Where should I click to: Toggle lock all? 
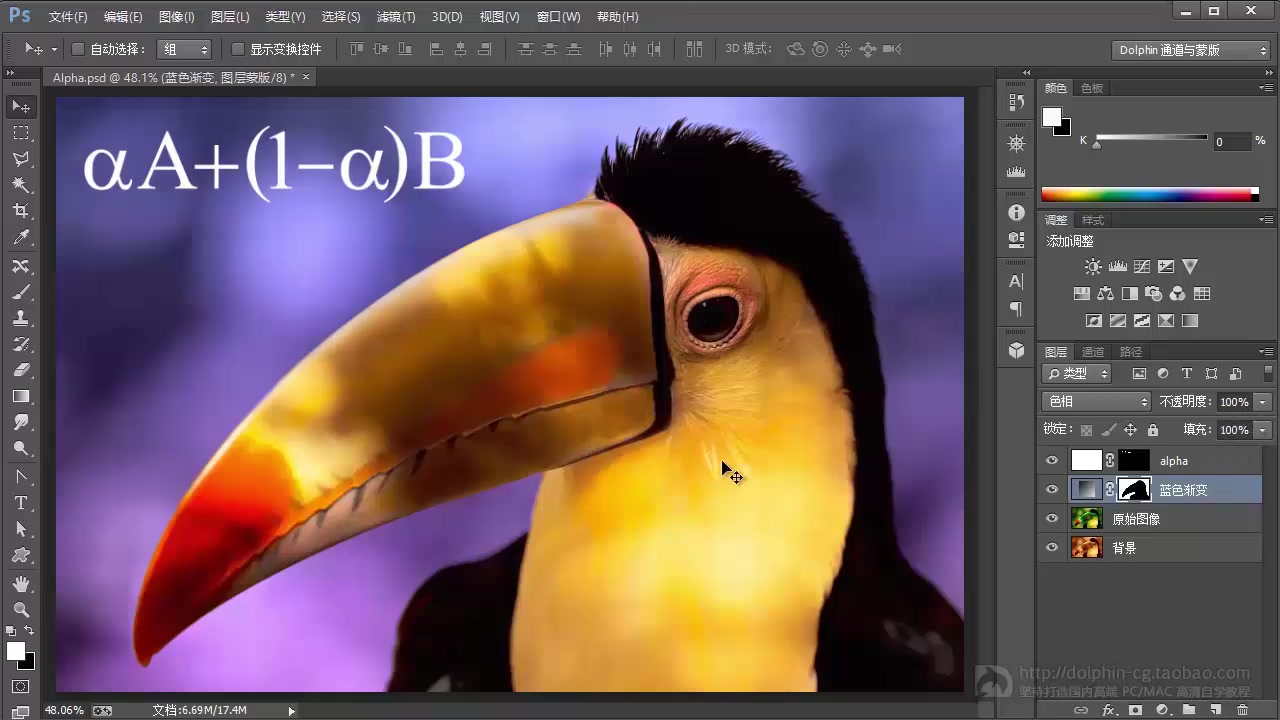click(1153, 430)
